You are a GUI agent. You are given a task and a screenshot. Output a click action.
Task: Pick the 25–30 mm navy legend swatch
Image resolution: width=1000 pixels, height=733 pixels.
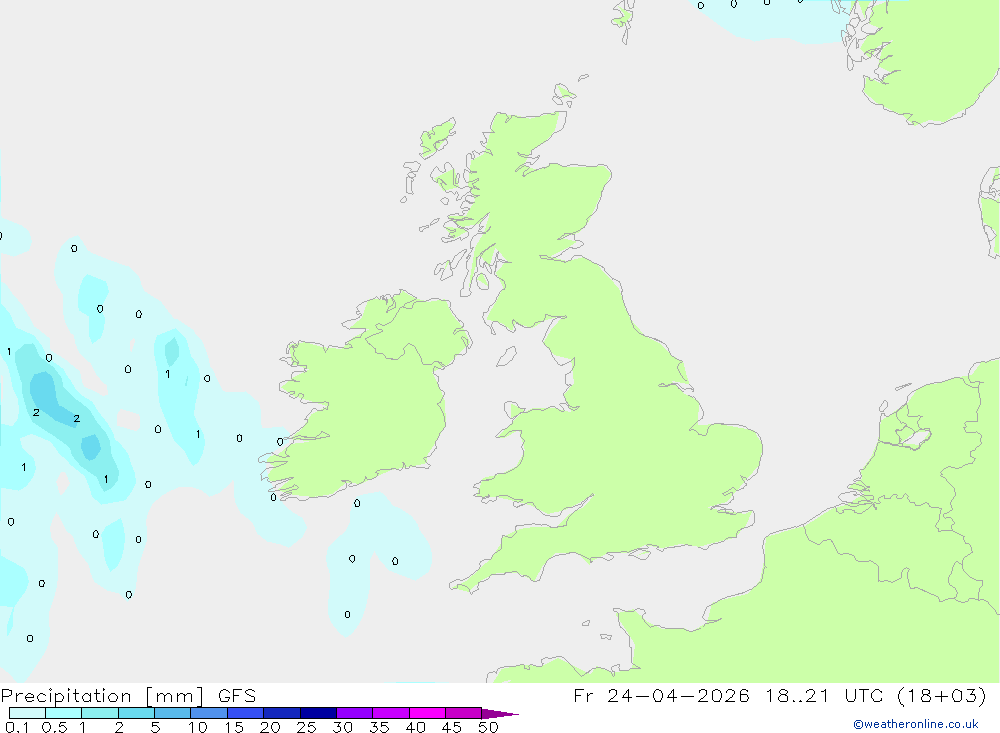tap(318, 713)
